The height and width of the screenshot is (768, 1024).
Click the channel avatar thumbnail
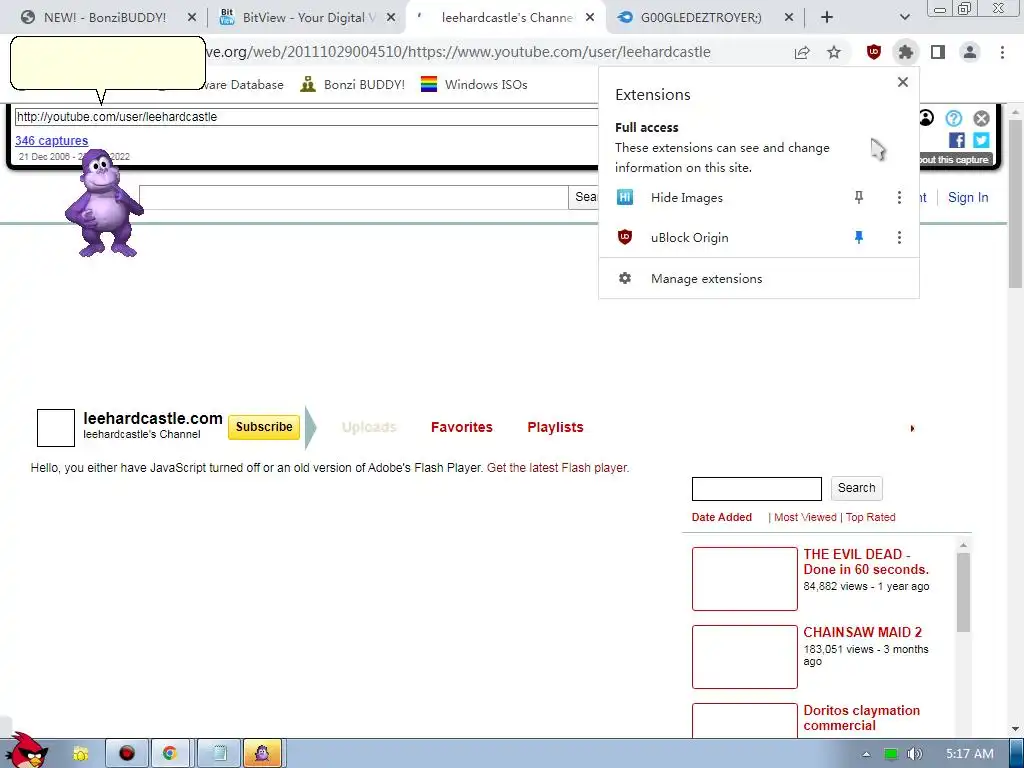pos(56,428)
